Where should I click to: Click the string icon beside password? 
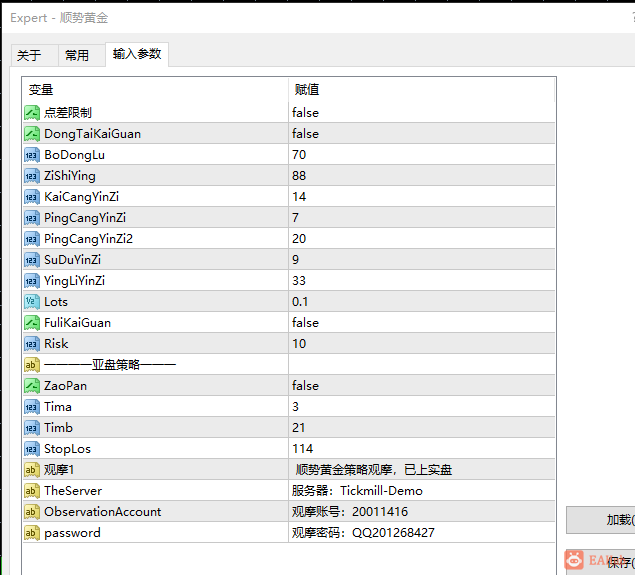[x=32, y=533]
